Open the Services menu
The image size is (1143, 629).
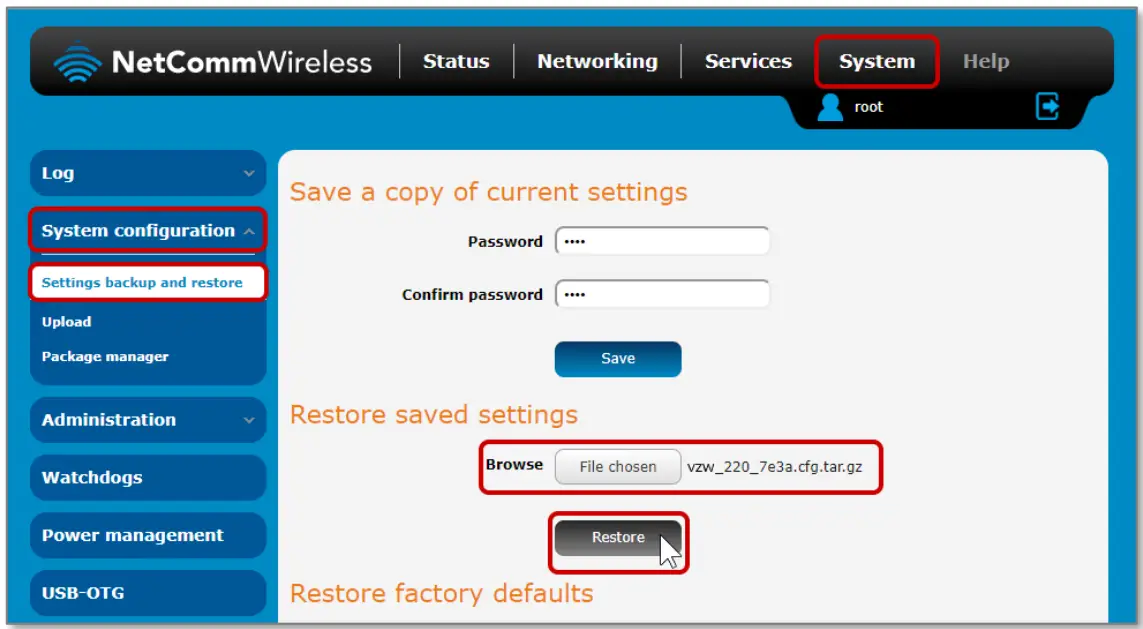click(748, 62)
